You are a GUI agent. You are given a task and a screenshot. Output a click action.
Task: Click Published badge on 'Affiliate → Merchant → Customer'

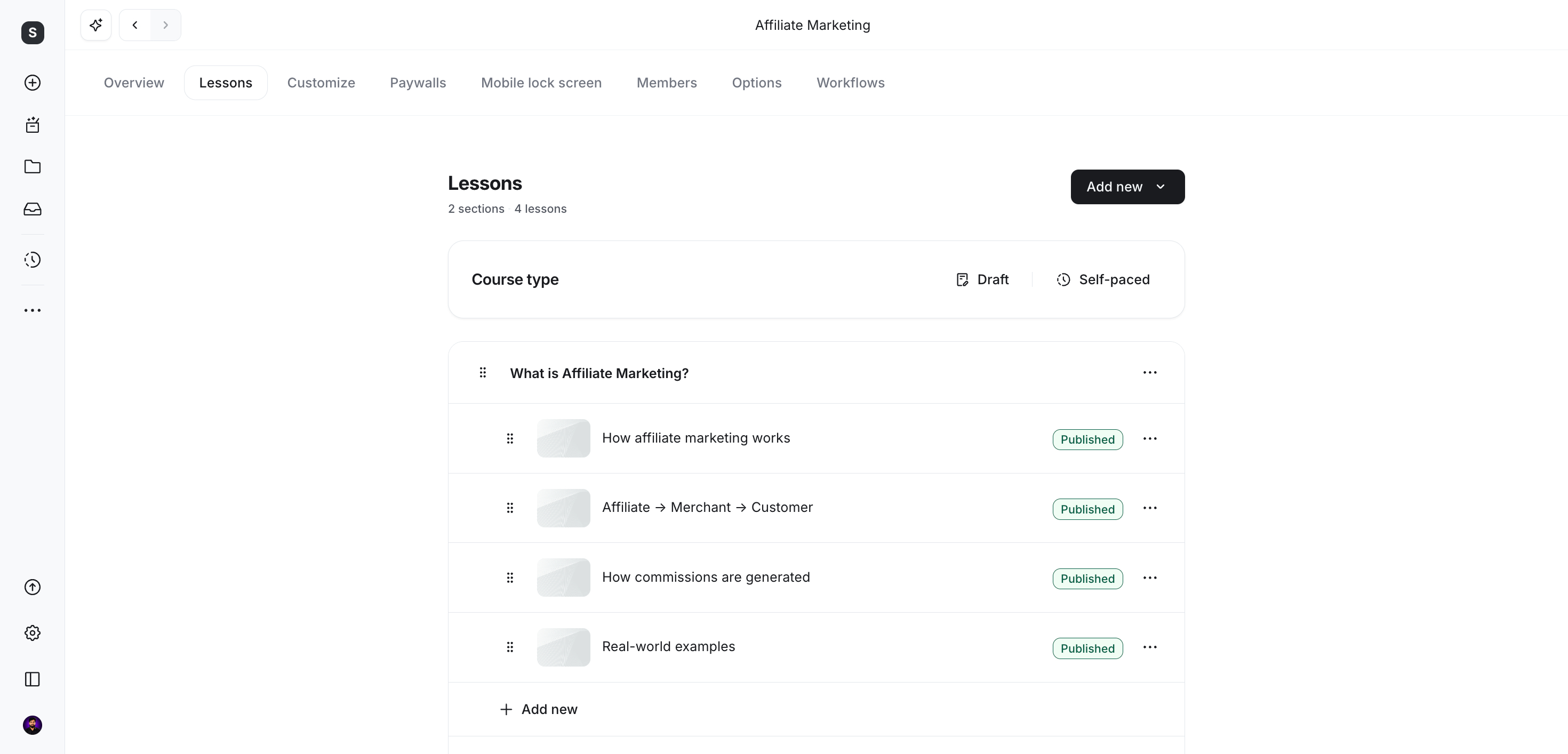1087,509
